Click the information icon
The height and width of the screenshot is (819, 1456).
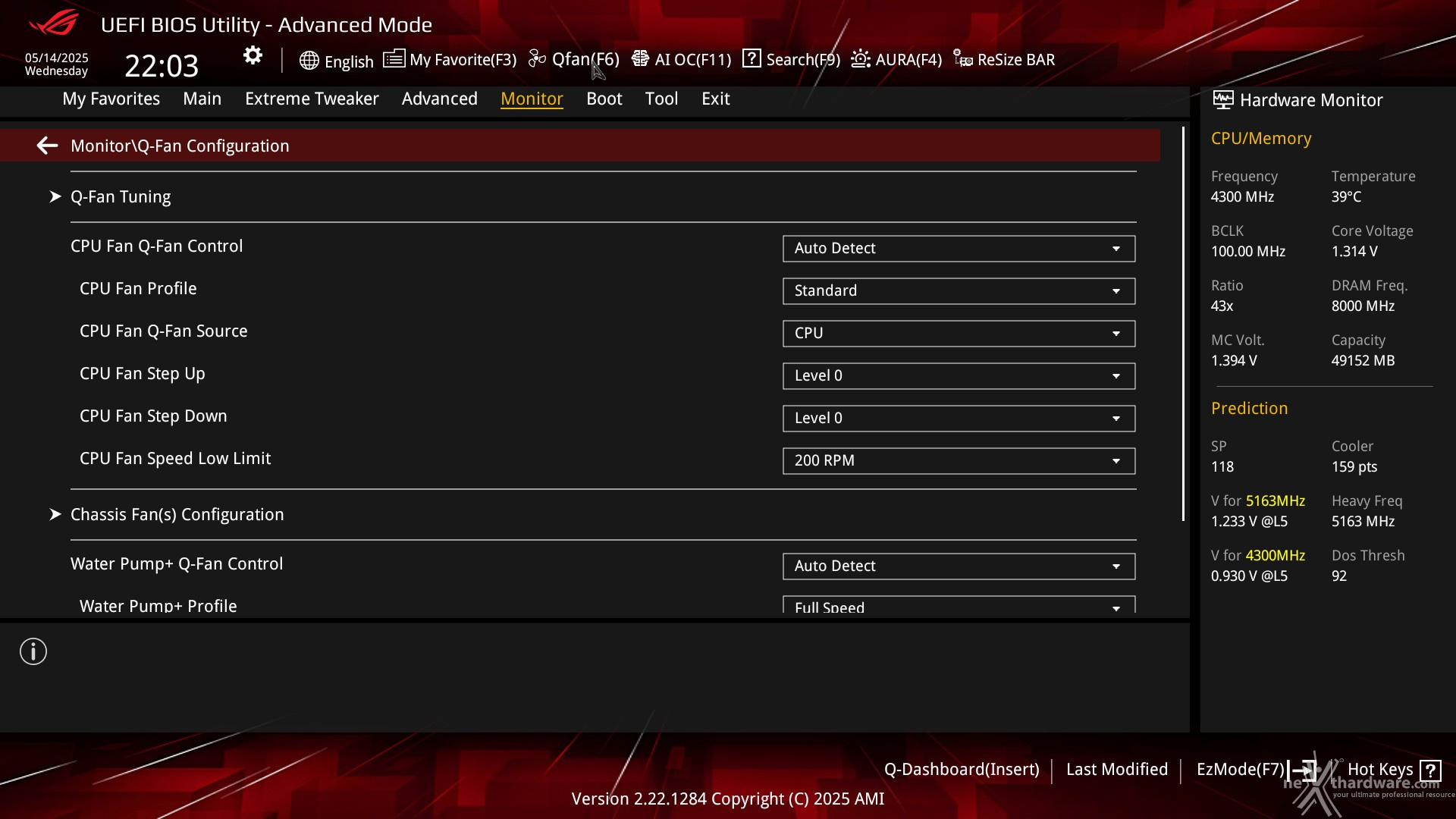[33, 651]
